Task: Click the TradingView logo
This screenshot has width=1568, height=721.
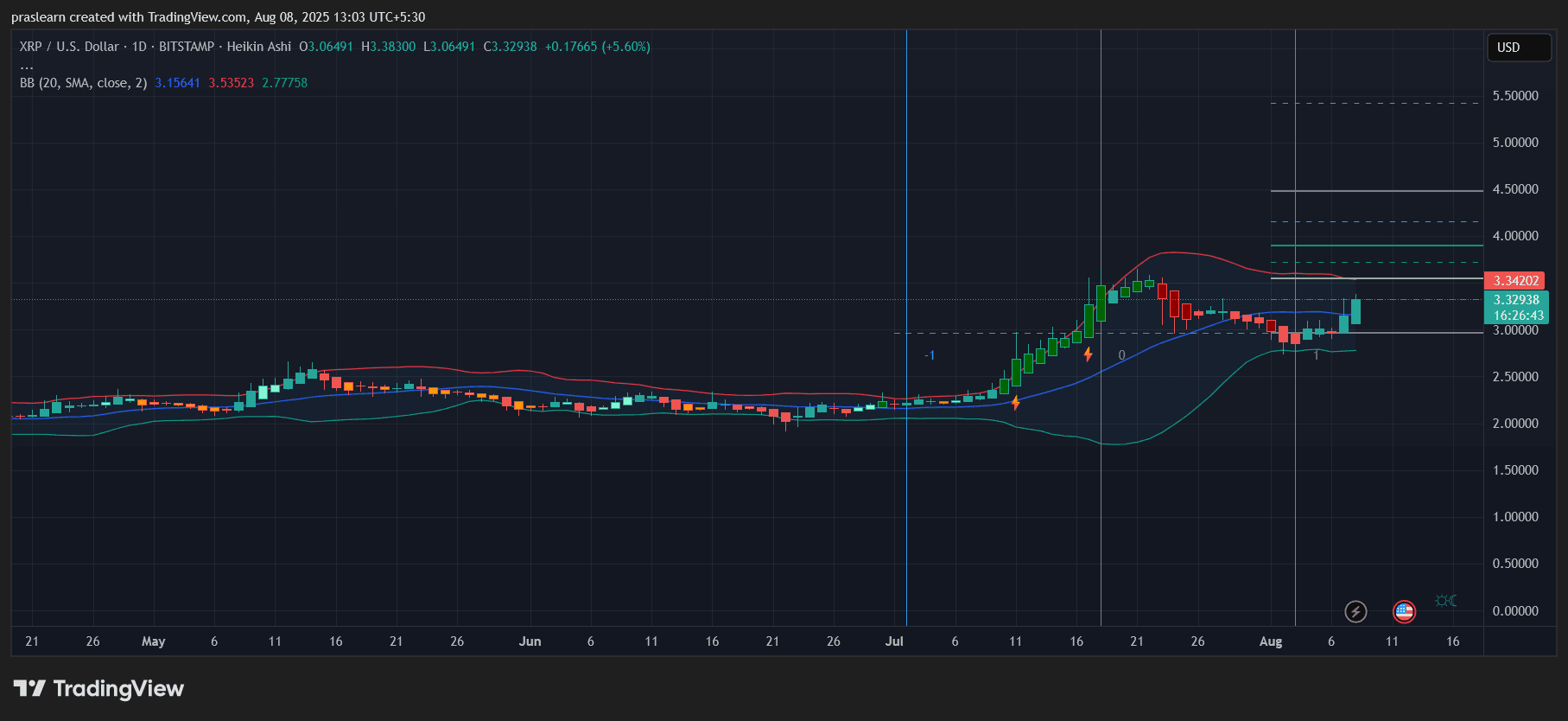Action: pyautogui.click(x=98, y=688)
